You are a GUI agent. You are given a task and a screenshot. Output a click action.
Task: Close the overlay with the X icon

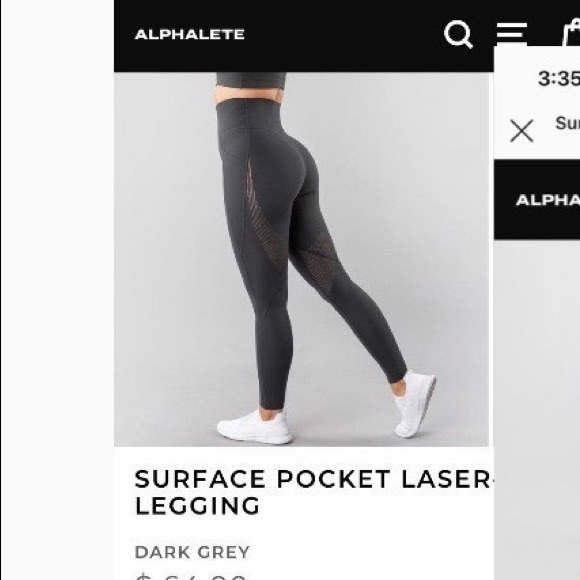coord(522,131)
